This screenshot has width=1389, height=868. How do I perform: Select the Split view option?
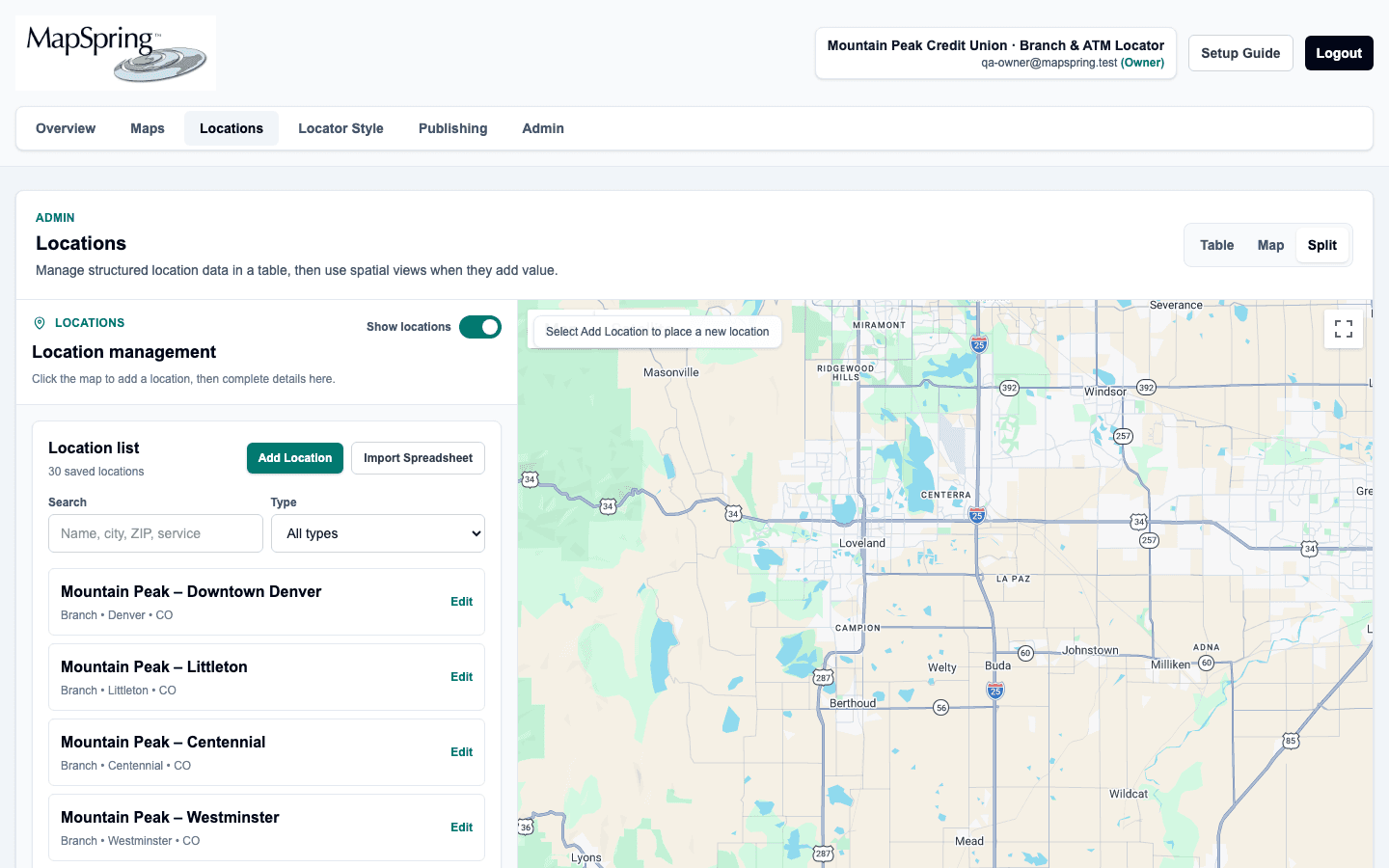pos(1322,245)
